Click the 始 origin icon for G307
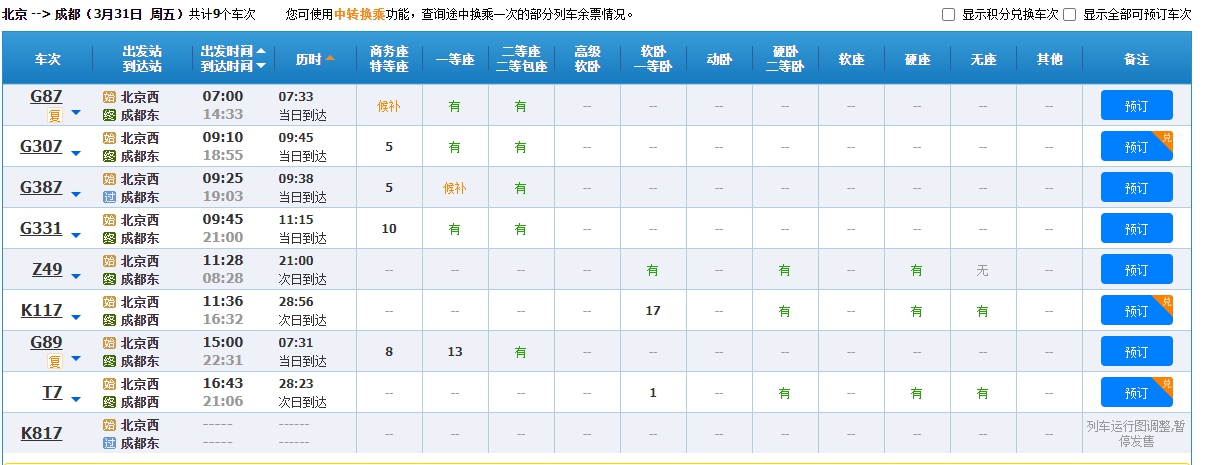This screenshot has height=465, width=1207. (110, 138)
